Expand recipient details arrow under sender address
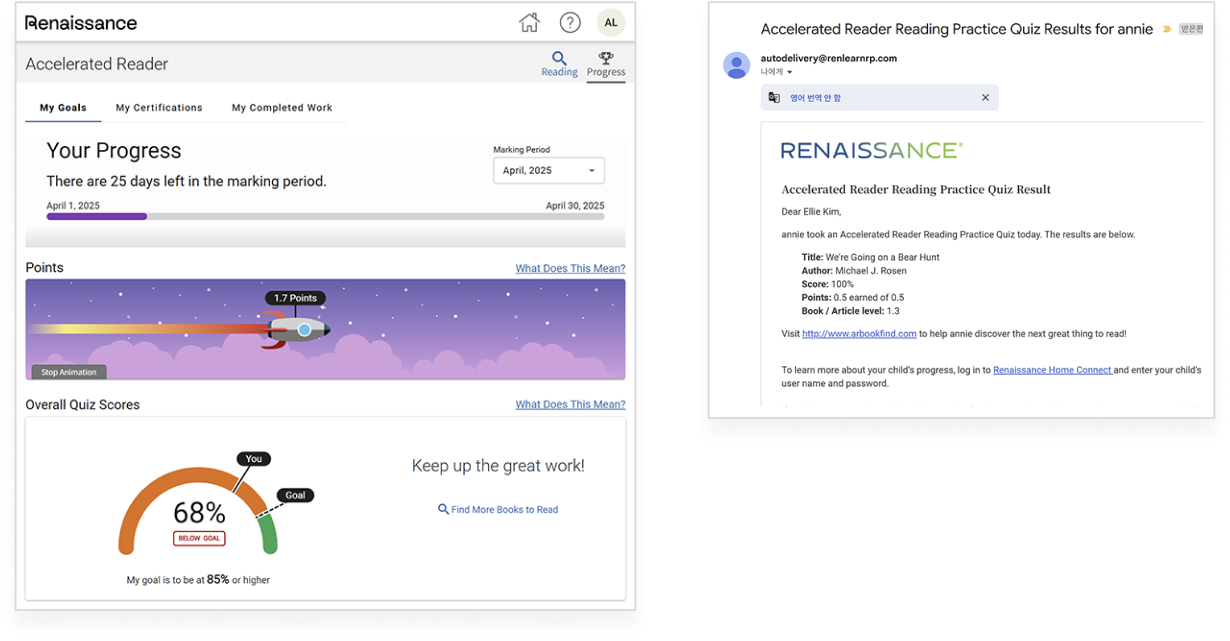Viewport: 1230px width, 641px height. [789, 73]
